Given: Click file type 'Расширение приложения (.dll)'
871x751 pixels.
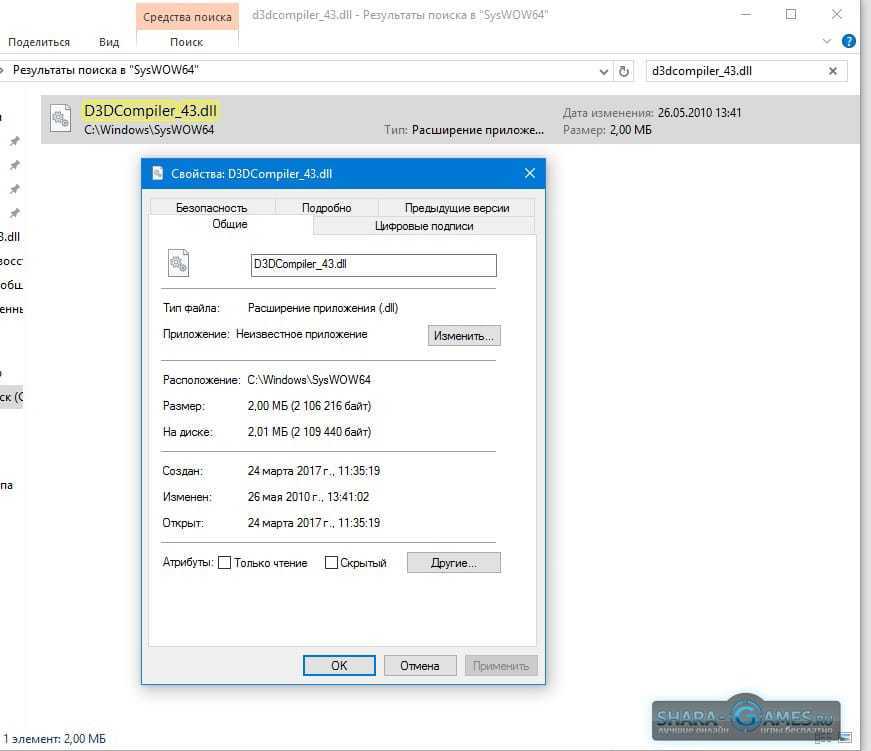Looking at the screenshot, I should click(x=323, y=308).
